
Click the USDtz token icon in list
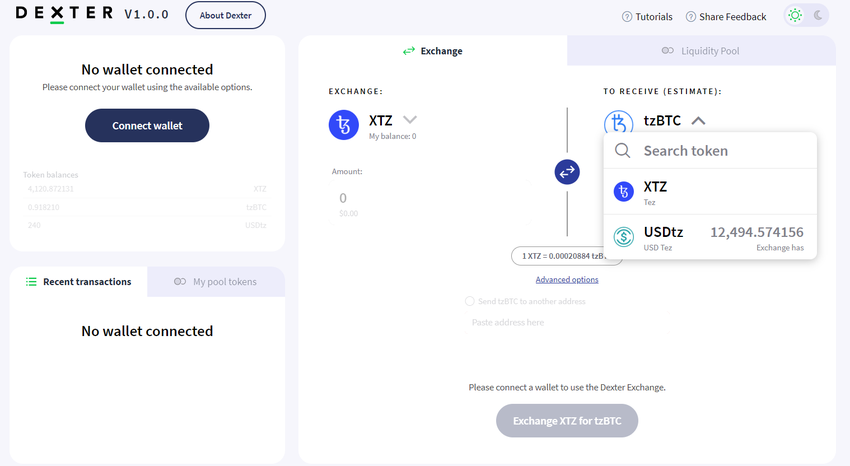pos(624,237)
